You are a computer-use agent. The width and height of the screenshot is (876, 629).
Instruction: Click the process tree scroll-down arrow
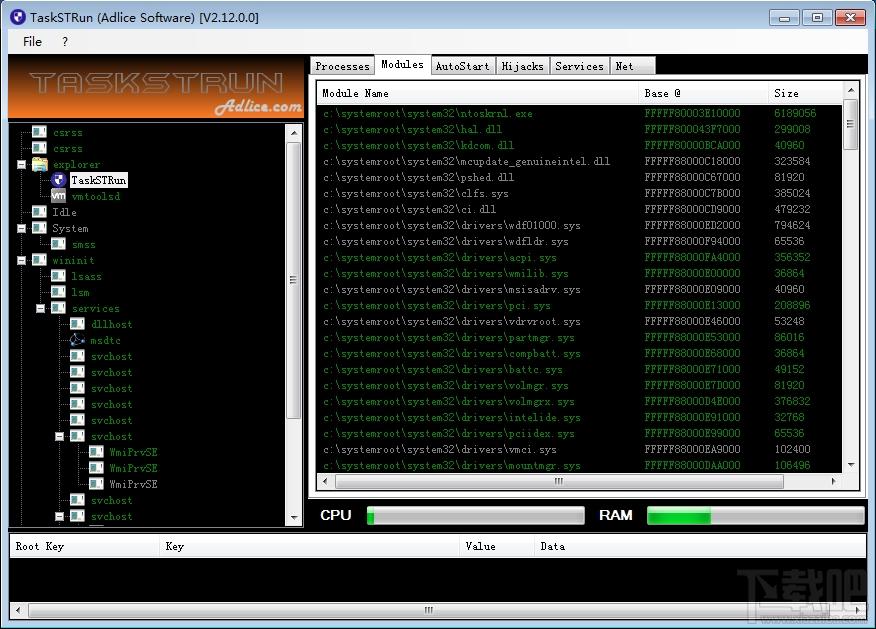click(294, 518)
